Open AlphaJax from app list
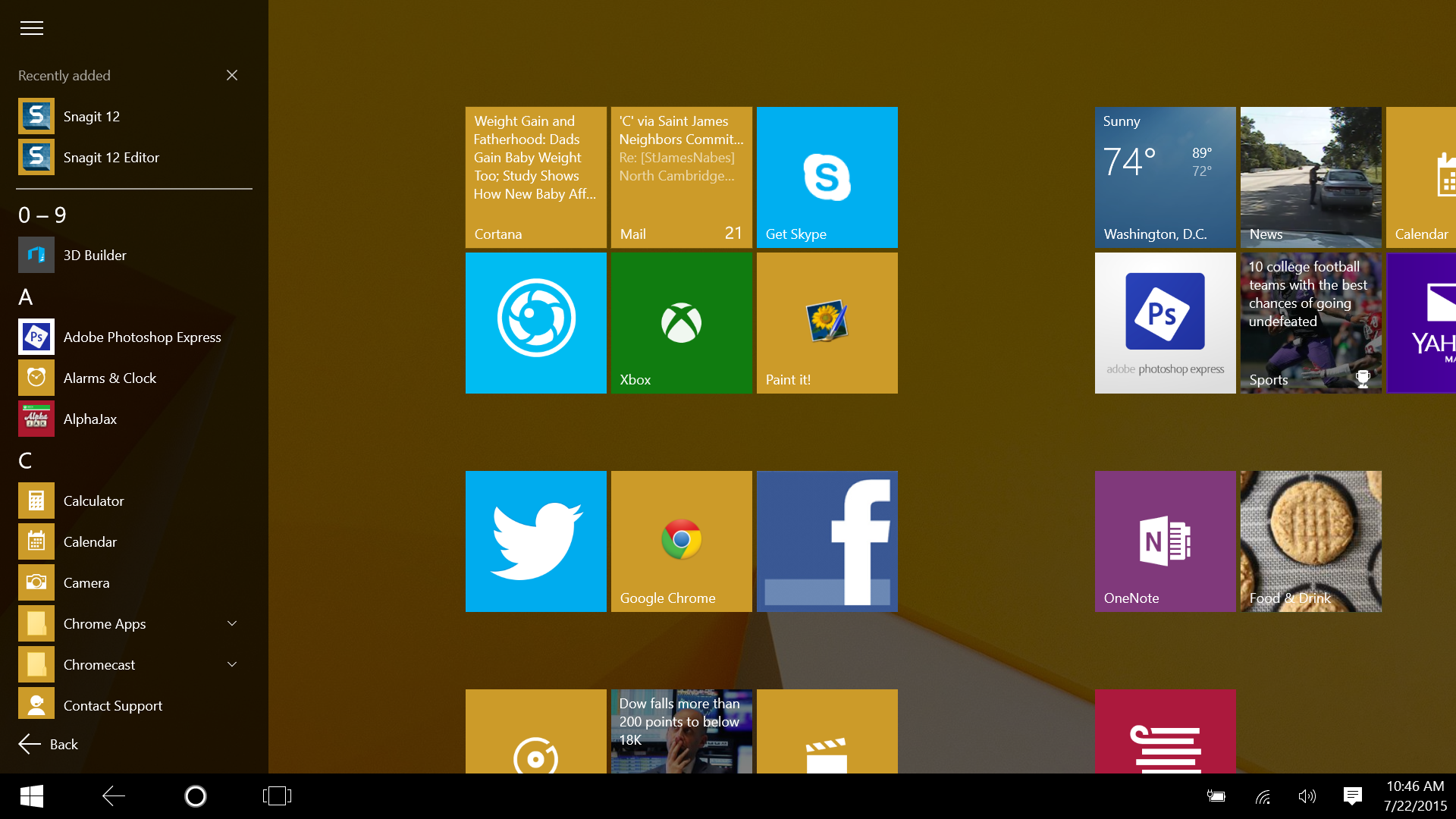The image size is (1456, 819). click(89, 418)
